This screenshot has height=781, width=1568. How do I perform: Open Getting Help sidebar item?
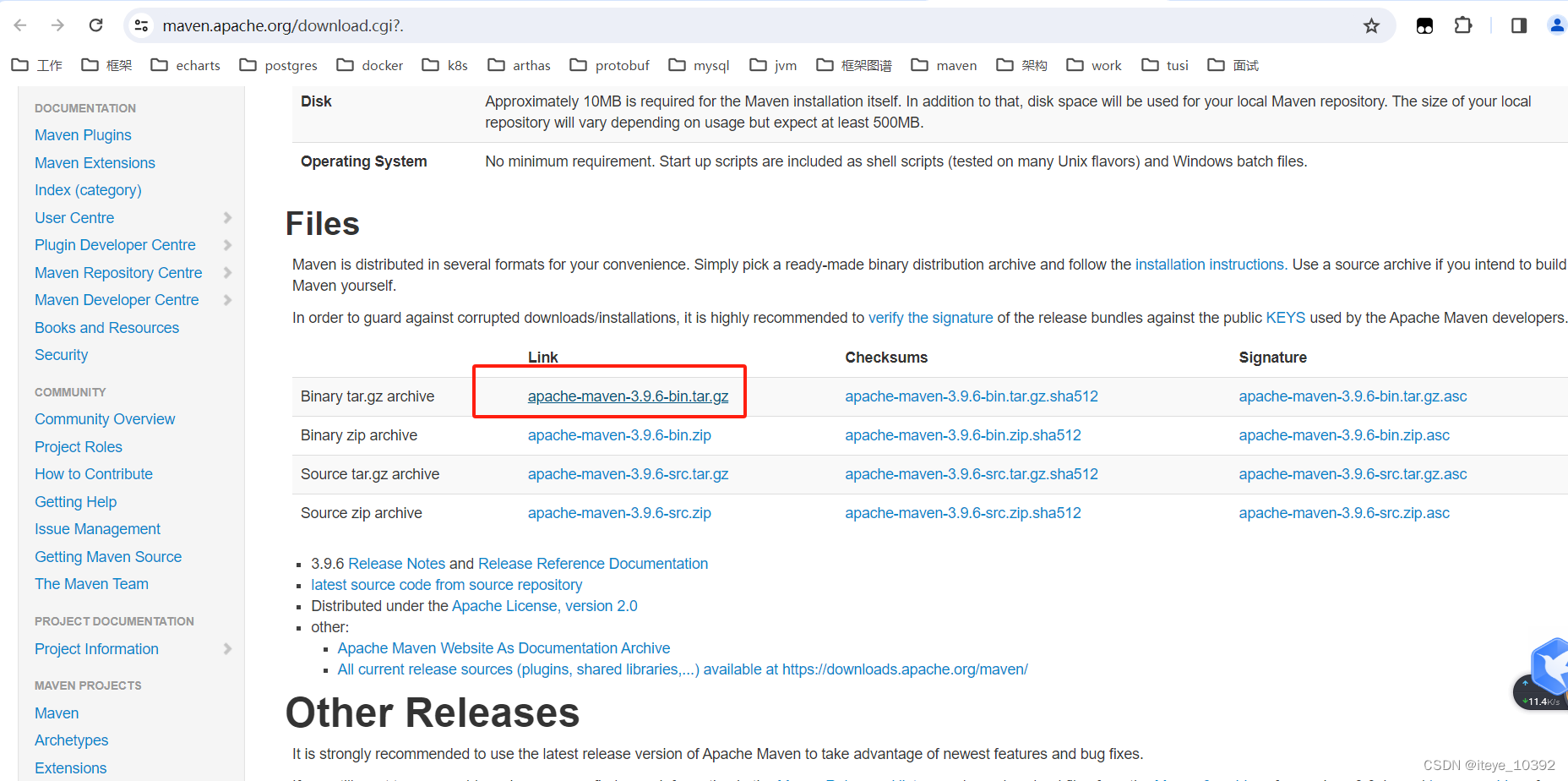tap(75, 502)
